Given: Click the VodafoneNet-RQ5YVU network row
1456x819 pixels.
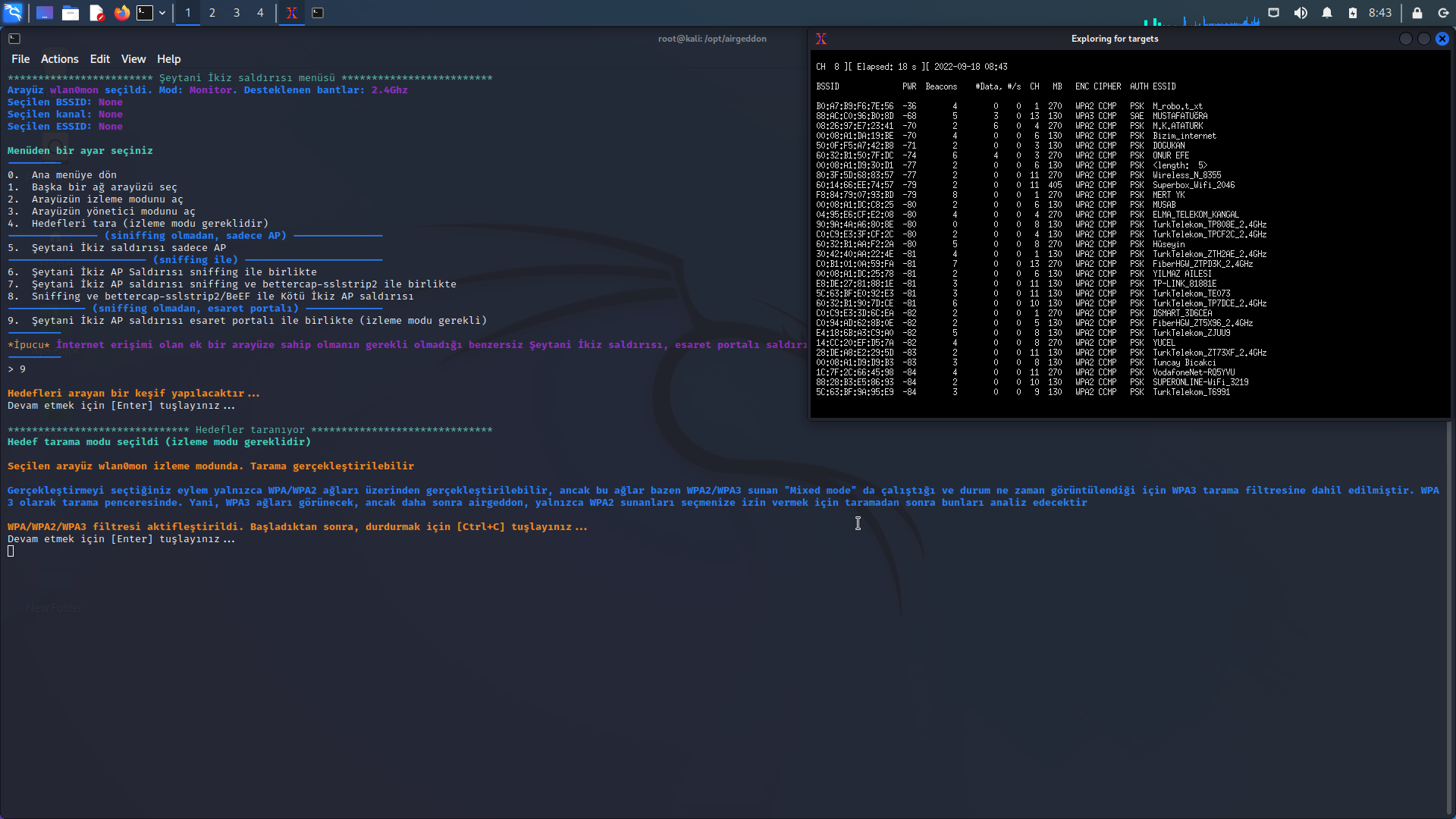Looking at the screenshot, I should click(x=1025, y=372).
